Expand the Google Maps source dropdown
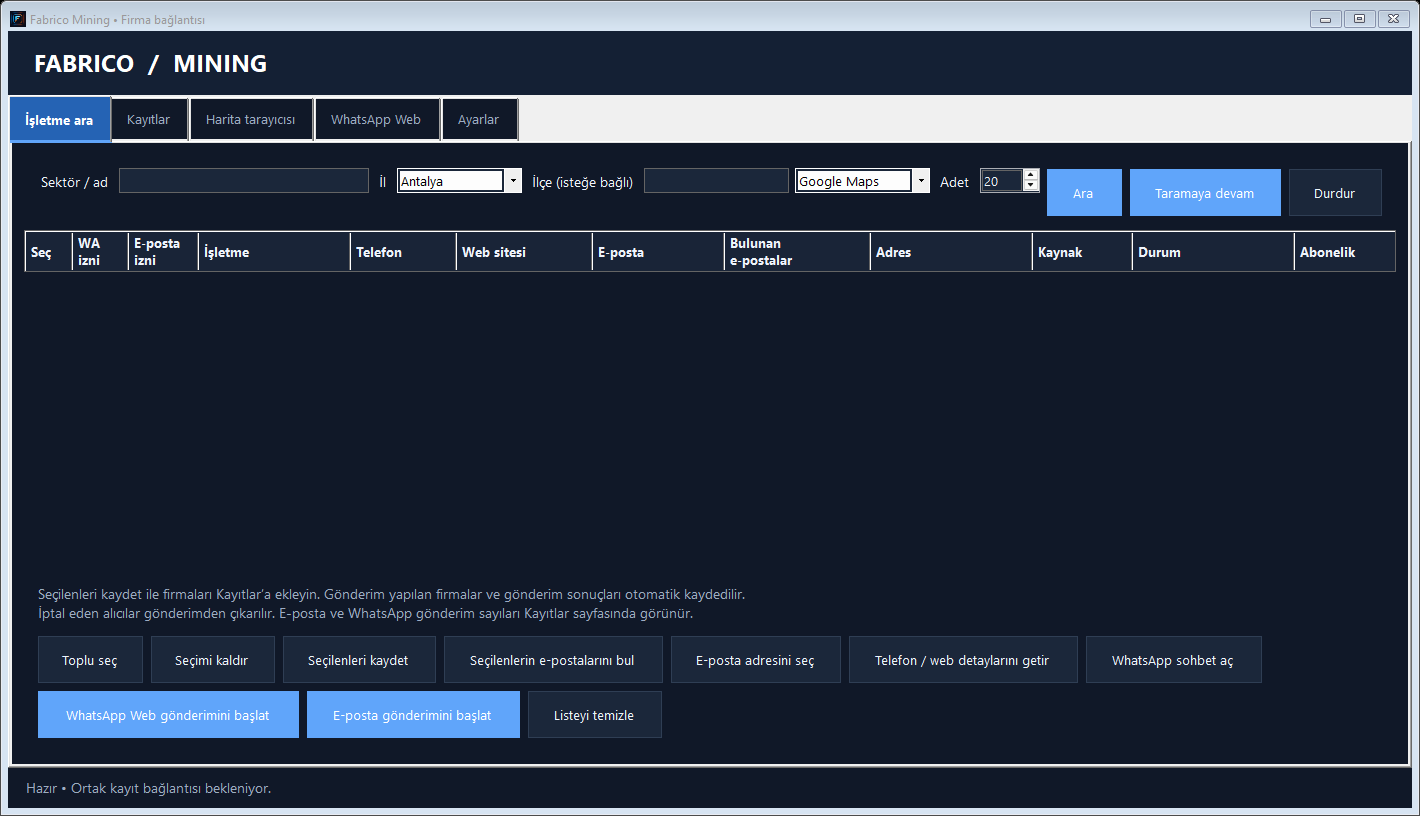 (x=862, y=181)
